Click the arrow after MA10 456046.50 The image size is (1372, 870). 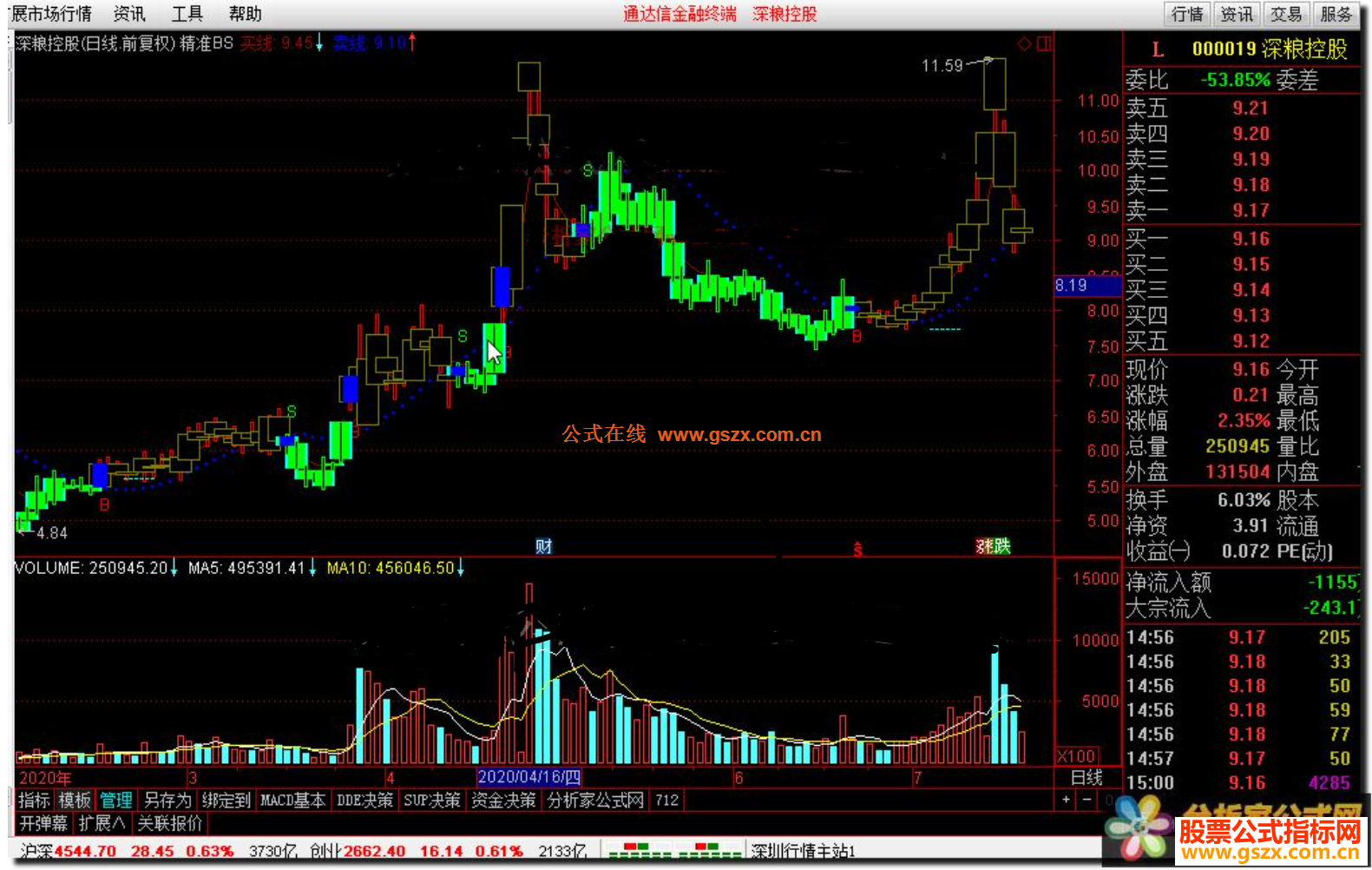[x=461, y=568]
